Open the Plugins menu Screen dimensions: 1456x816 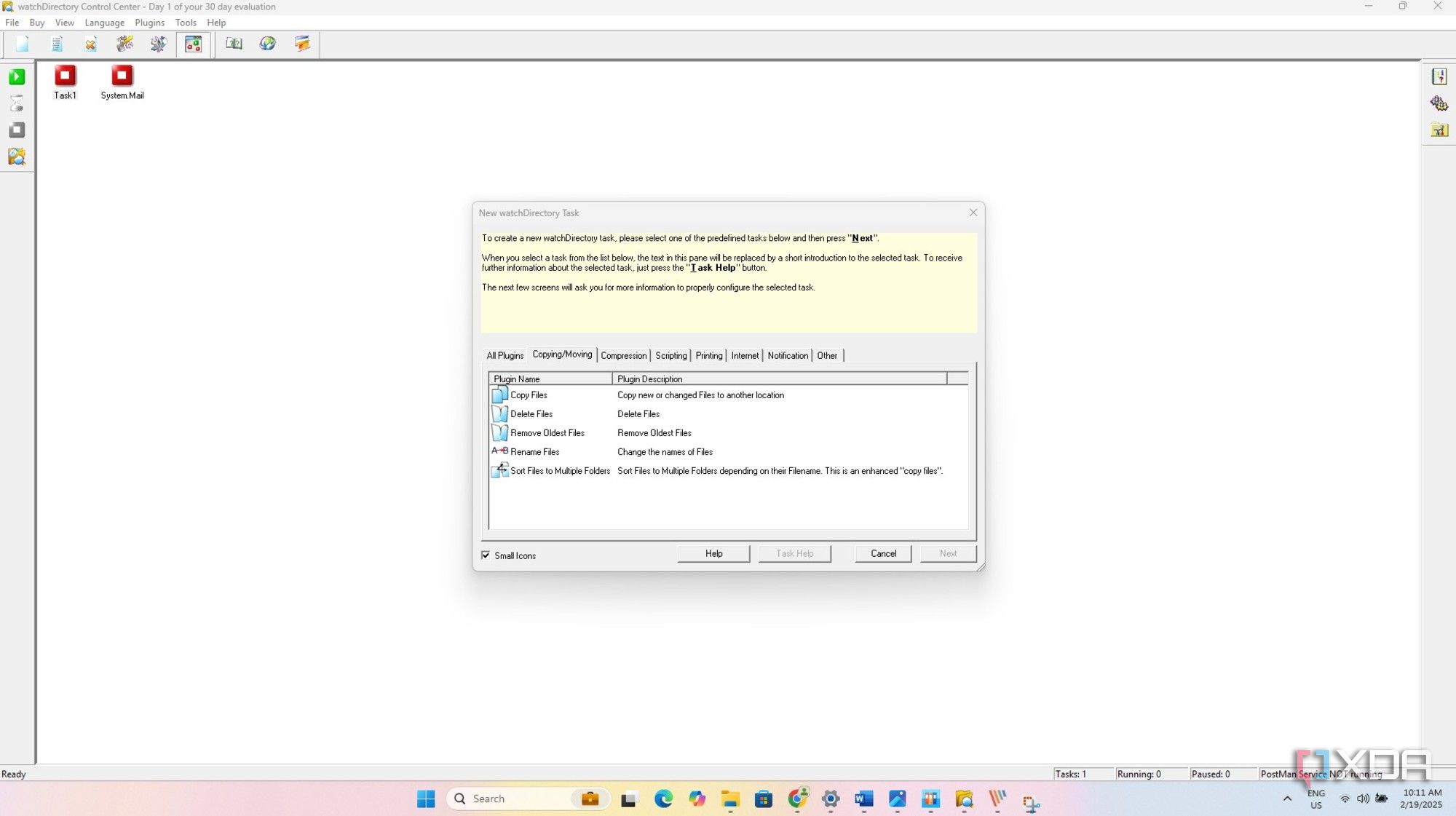(x=149, y=23)
